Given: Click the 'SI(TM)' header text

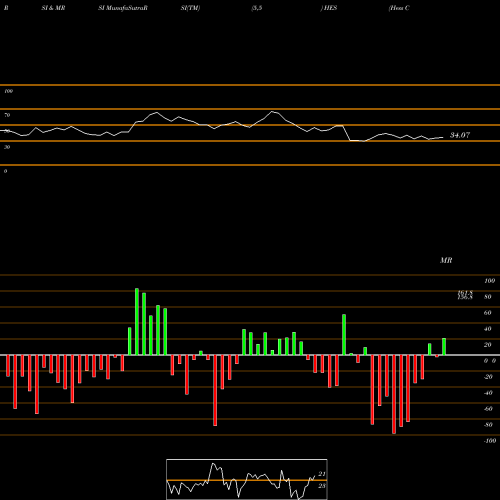Looking at the screenshot, I should pyautogui.click(x=190, y=8).
